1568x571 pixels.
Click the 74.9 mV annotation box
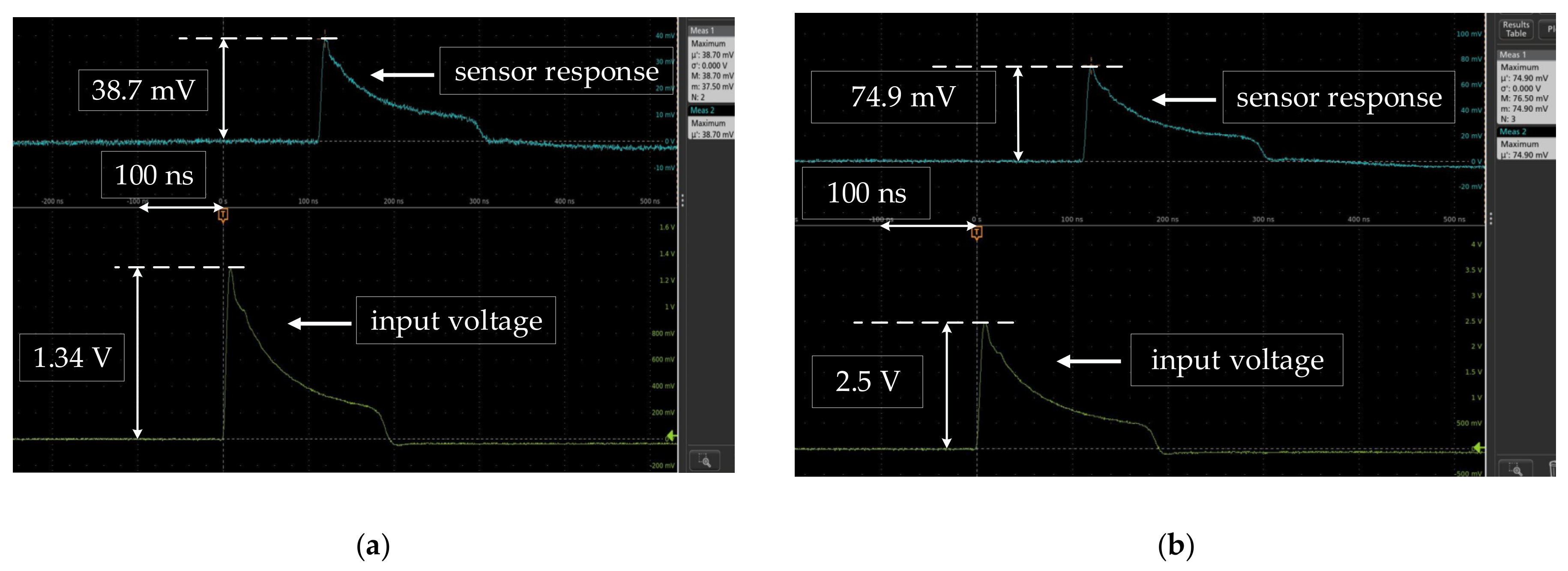click(903, 97)
